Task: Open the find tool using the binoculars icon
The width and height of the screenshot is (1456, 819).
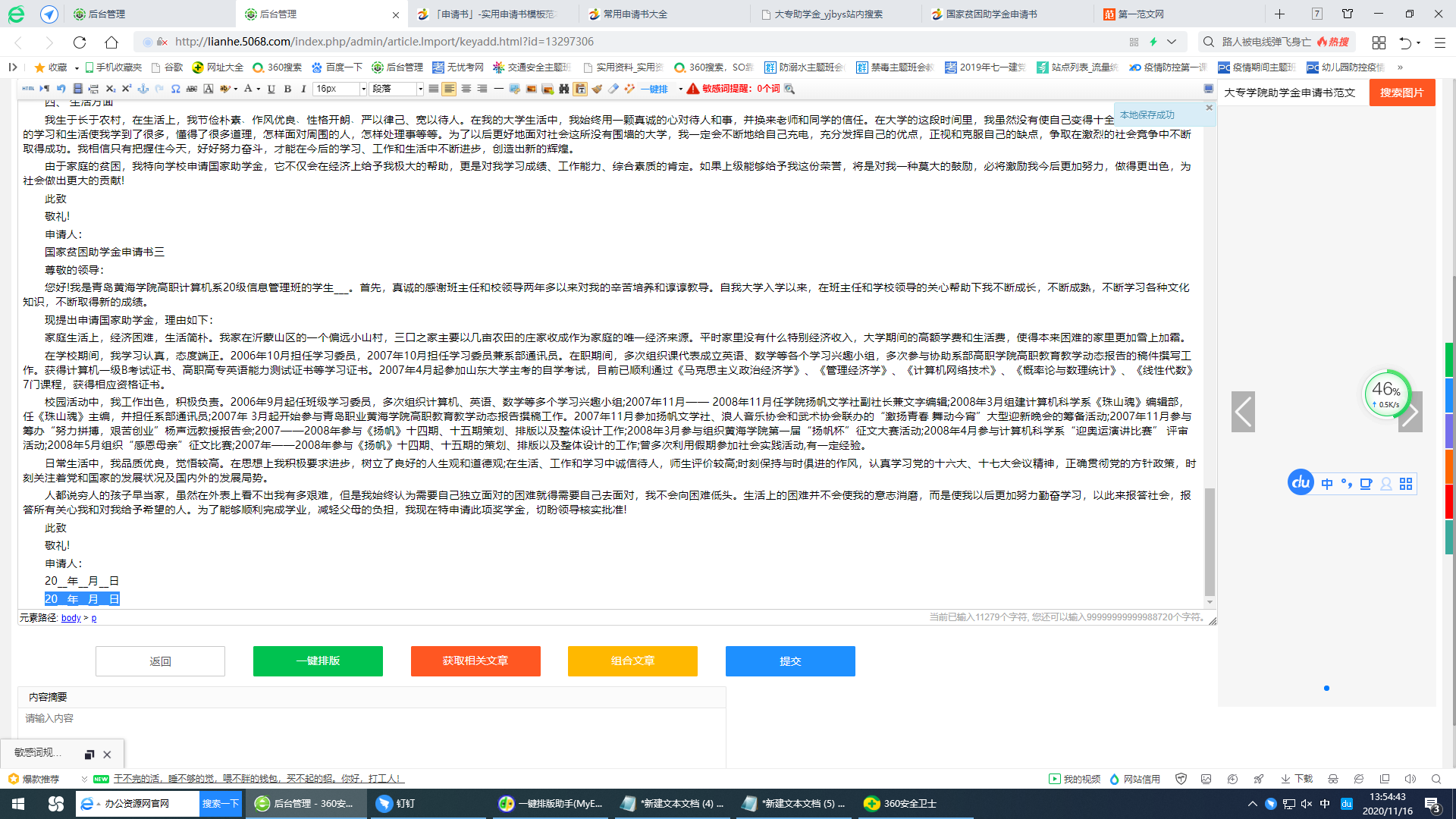Action: point(563,89)
